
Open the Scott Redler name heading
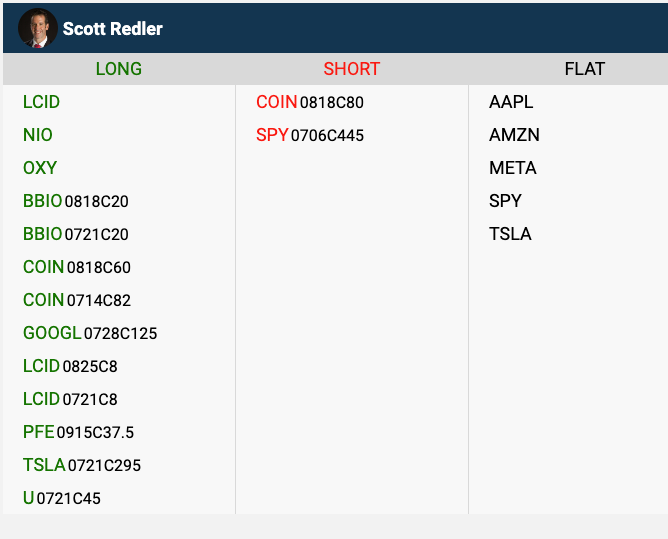[x=112, y=29]
